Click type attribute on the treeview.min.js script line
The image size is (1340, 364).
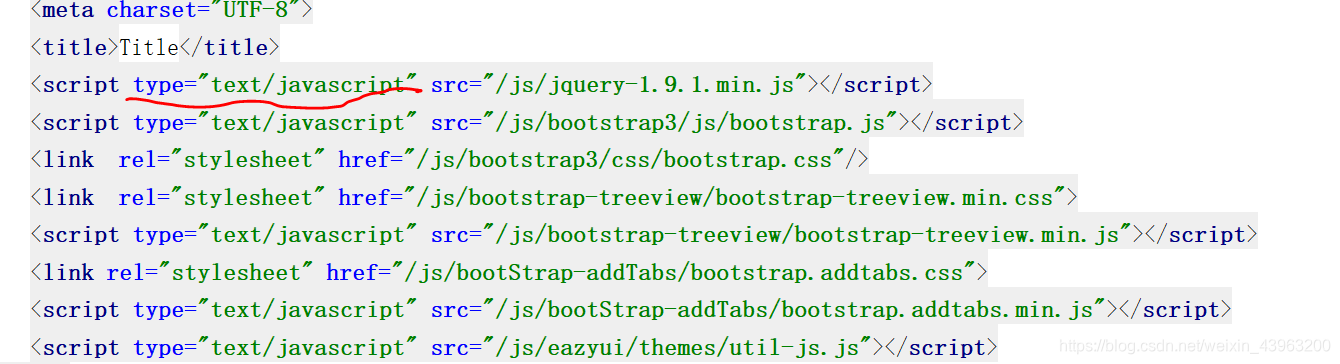pos(275,235)
